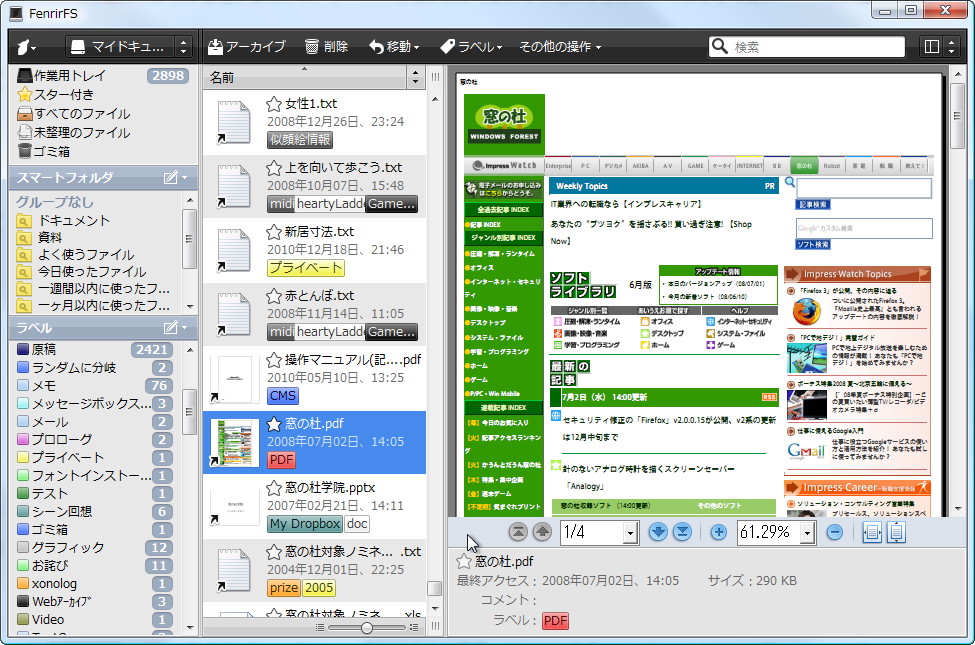The height and width of the screenshot is (645, 975).
Task: Click the アーカイブ (Archive) toolbar icon
Action: 216,45
